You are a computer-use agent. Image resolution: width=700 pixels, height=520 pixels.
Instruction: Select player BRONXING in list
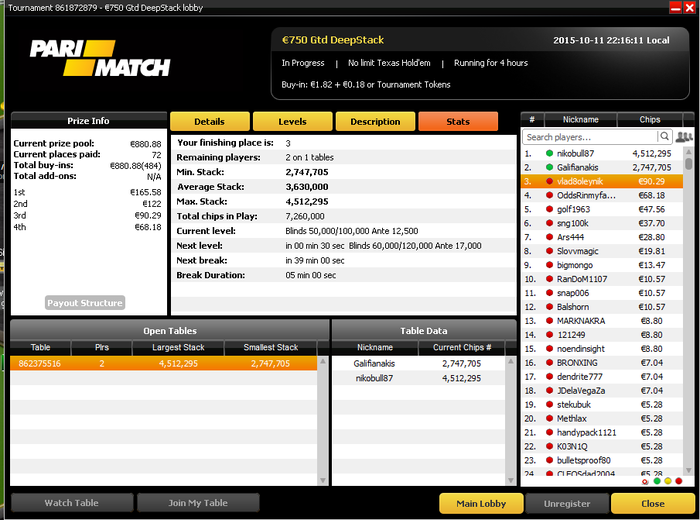(602, 362)
